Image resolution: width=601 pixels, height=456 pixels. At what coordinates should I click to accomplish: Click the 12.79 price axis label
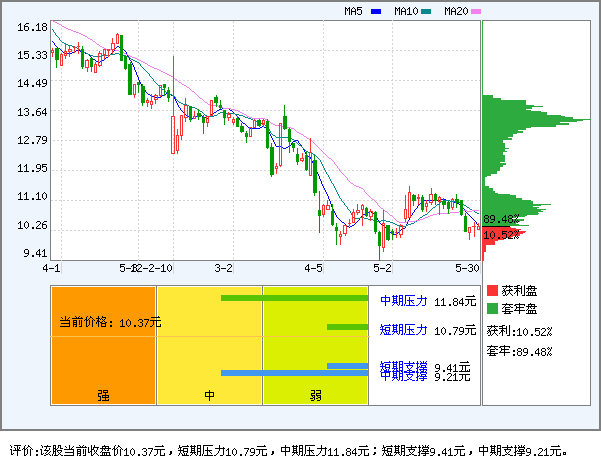(32, 140)
